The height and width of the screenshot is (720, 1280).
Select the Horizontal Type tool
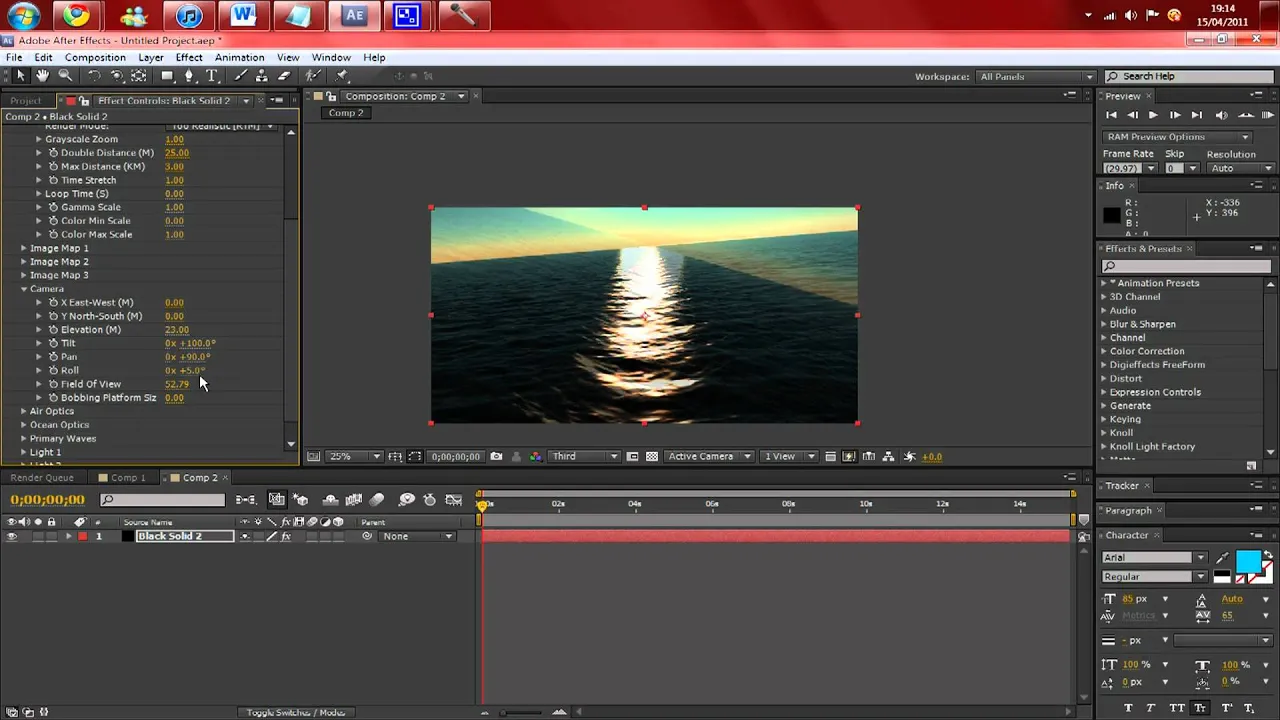(212, 76)
